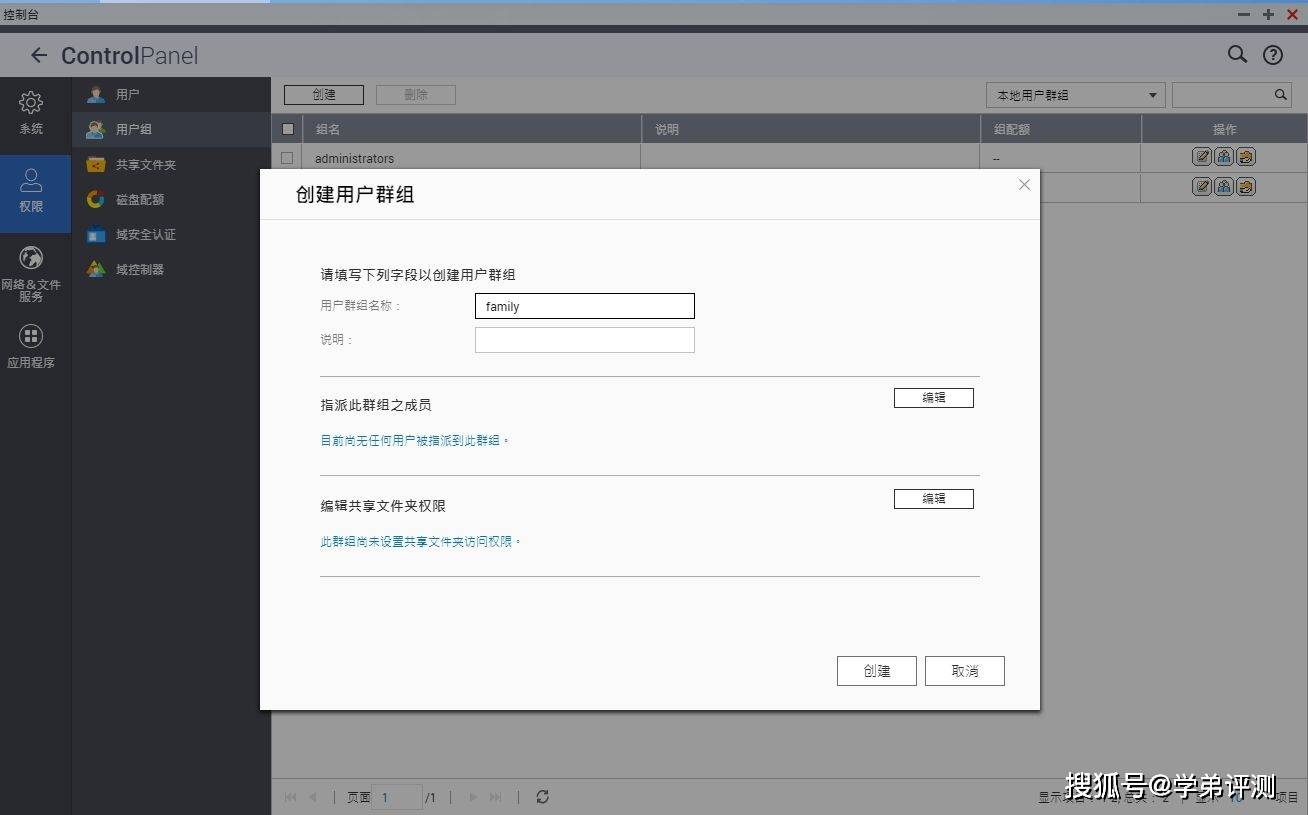The image size is (1308, 815).
Task: Open 系统 (System) section in sidebar
Action: coord(31,113)
